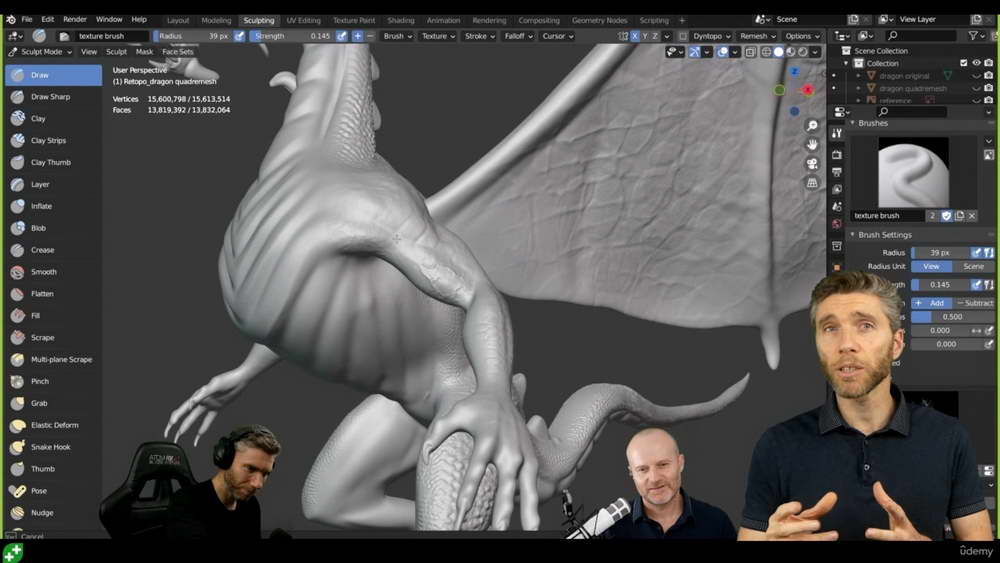This screenshot has width=1000, height=563.
Task: Switch to Texture Paint workspace tab
Action: coord(354,20)
